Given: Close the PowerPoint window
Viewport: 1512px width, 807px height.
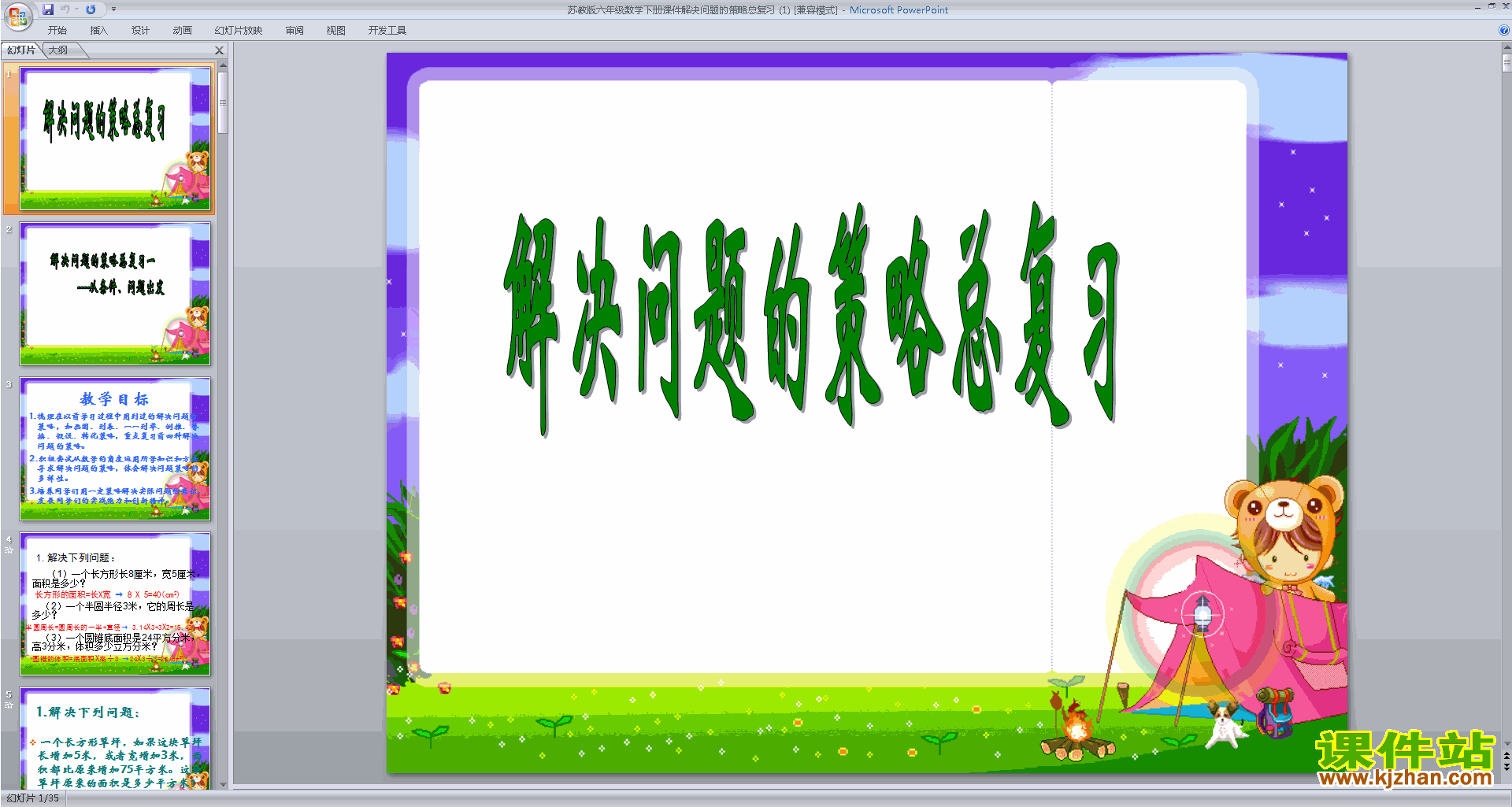Looking at the screenshot, I should point(1506,6).
